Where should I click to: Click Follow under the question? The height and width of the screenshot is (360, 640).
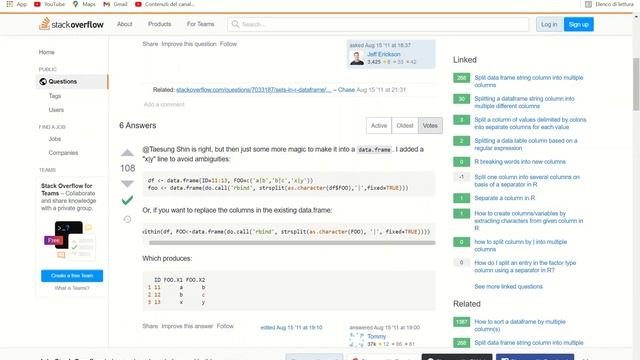(x=228, y=44)
